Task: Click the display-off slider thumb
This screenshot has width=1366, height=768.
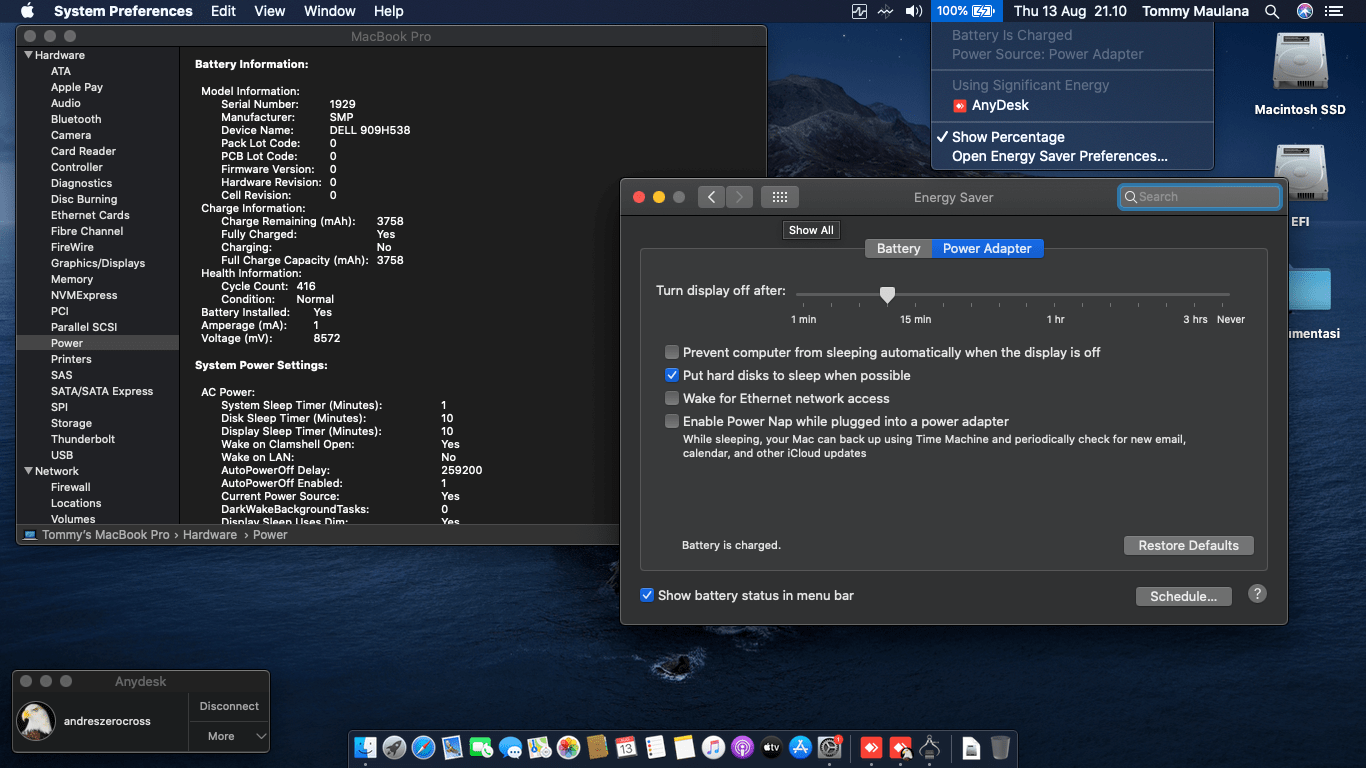Action: tap(887, 294)
